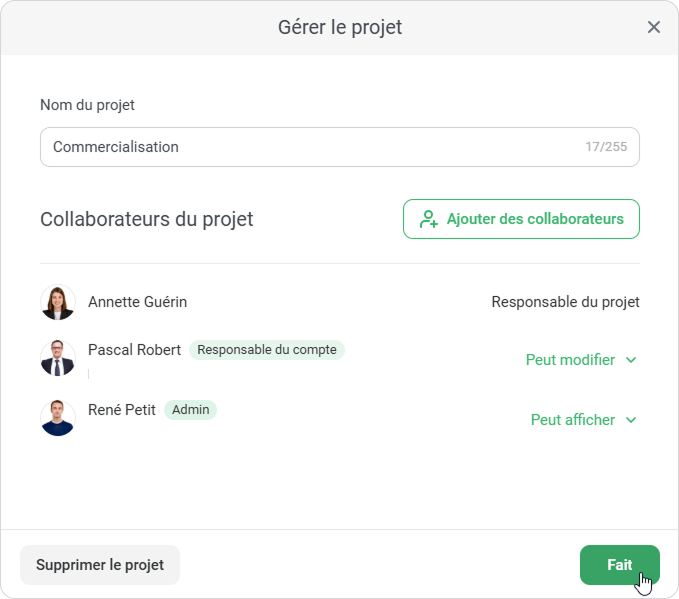Click Pascal Robert's profile avatar

click(x=58, y=358)
